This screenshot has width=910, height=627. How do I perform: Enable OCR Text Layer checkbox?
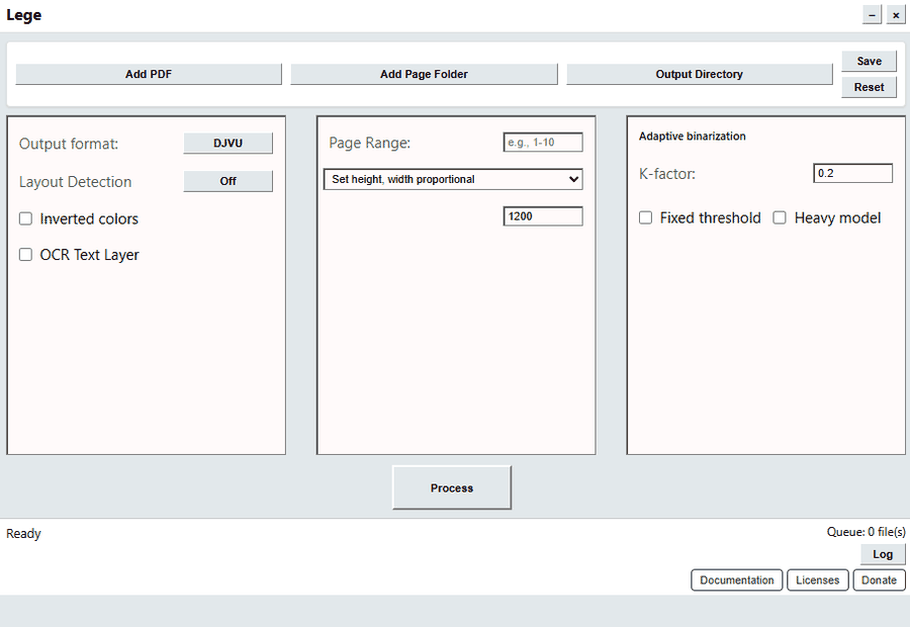26,255
